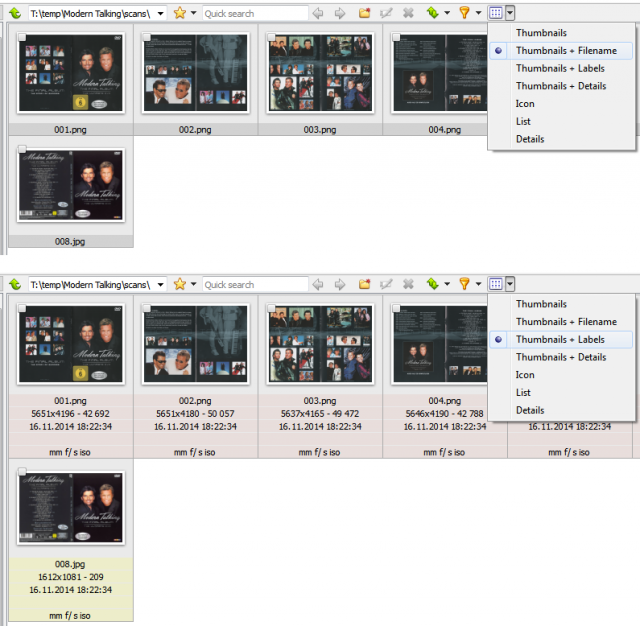Select Icon view in lower menu
The image size is (640, 626).
tap(561, 375)
